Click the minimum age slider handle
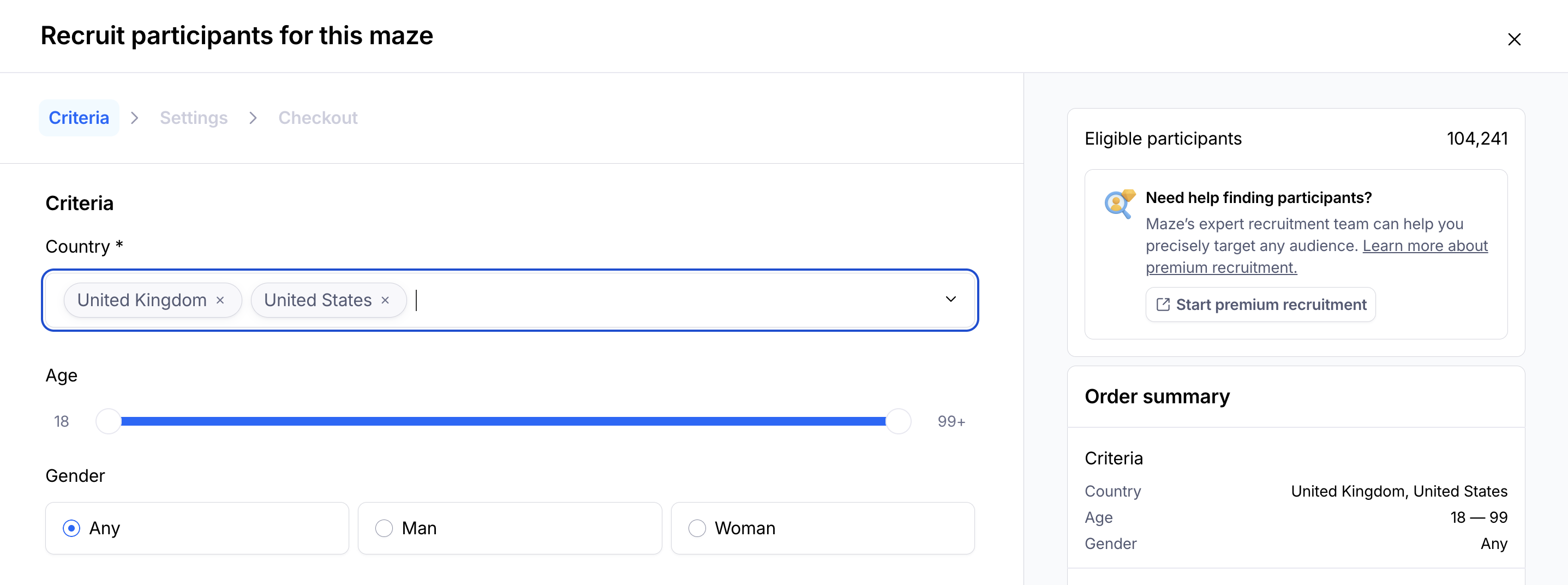The image size is (1568, 585). click(109, 421)
